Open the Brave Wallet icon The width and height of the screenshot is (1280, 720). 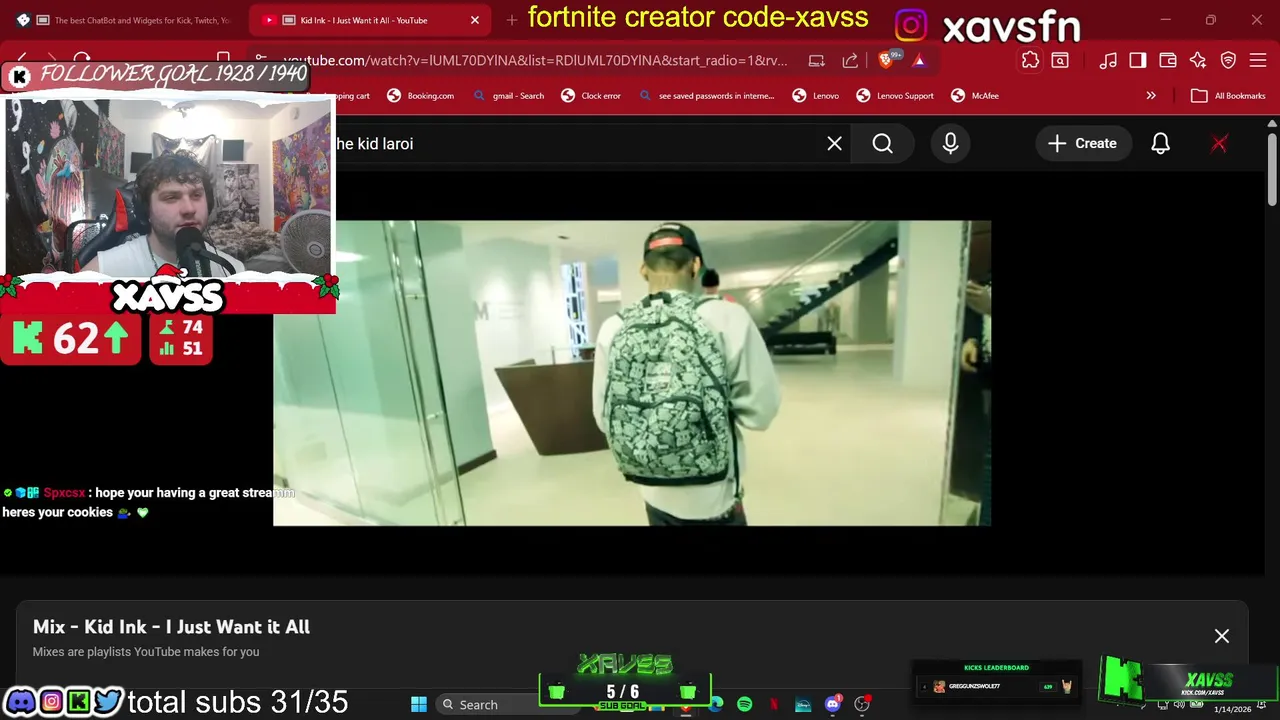1168,61
